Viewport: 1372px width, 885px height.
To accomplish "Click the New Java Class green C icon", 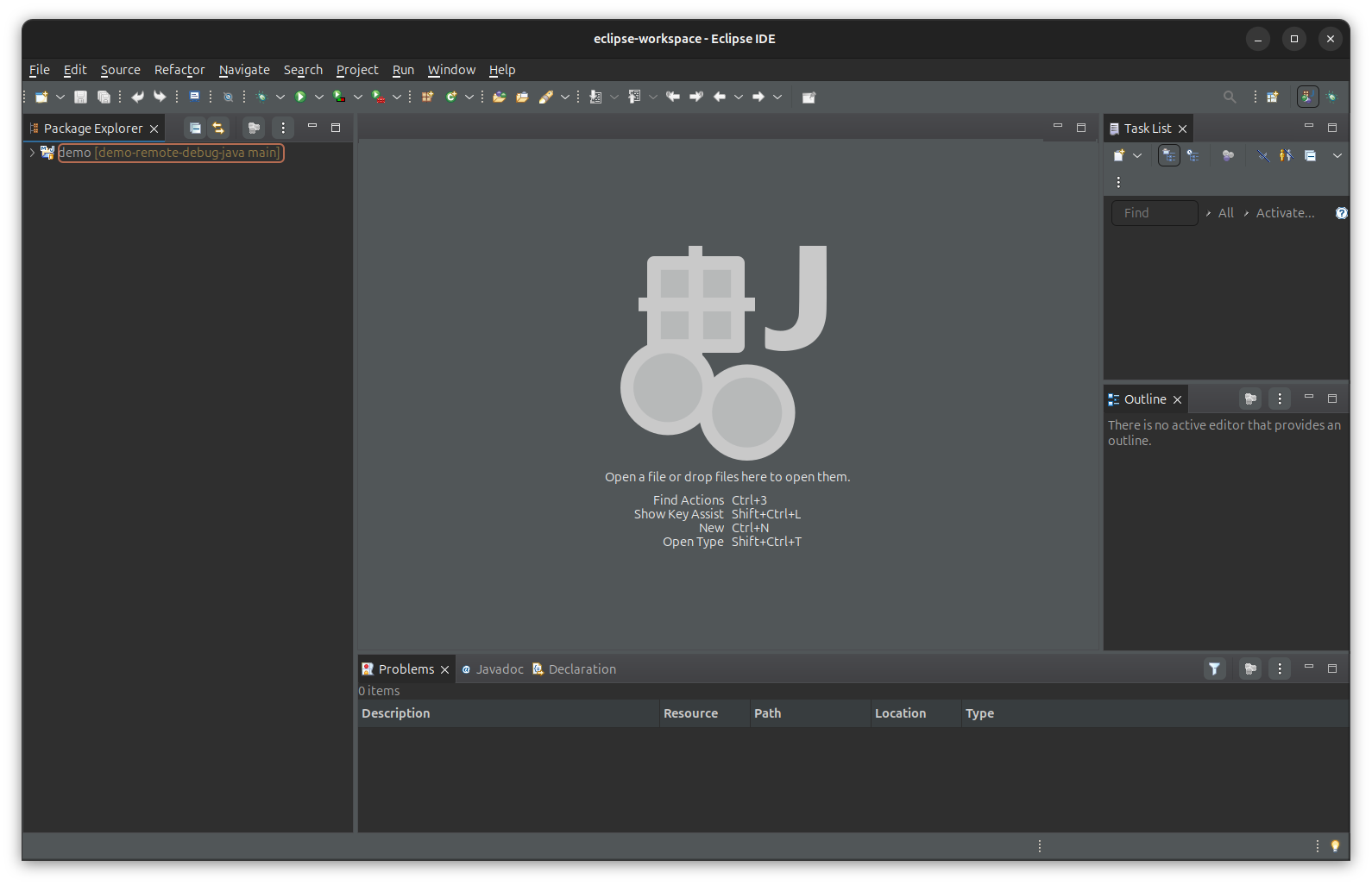I will click(x=450, y=97).
